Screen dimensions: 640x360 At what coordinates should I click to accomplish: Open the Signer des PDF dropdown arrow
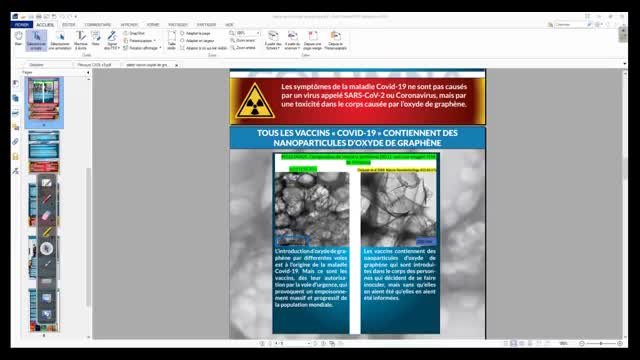(119, 48)
